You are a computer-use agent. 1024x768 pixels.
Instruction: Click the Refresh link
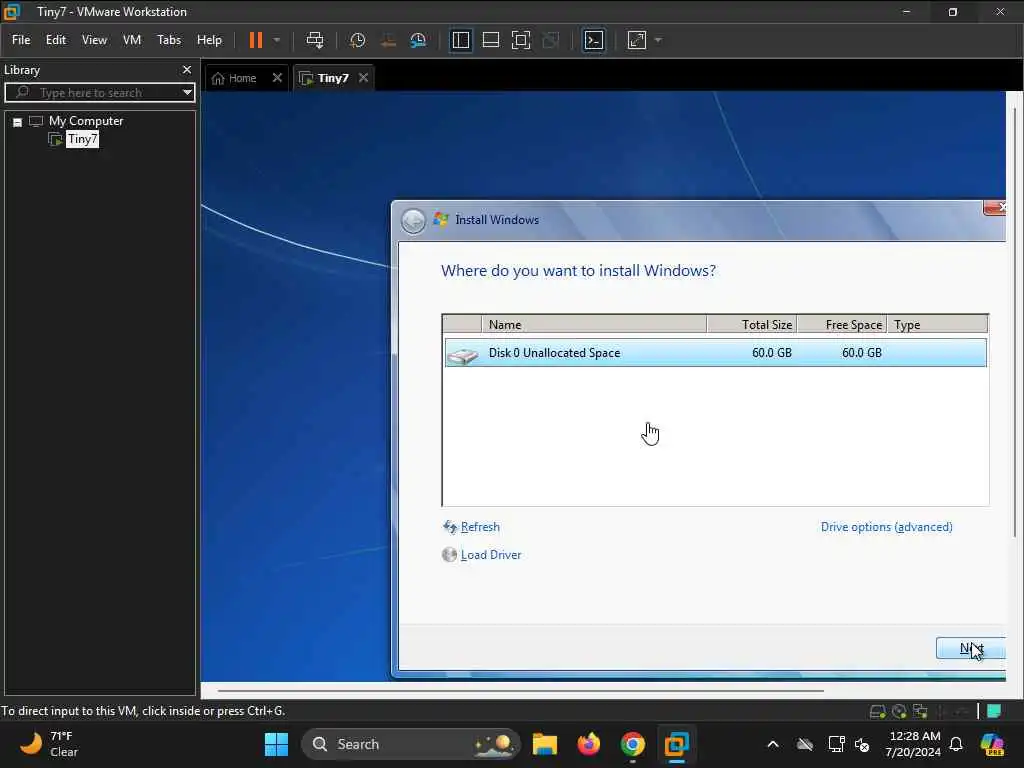coord(480,527)
